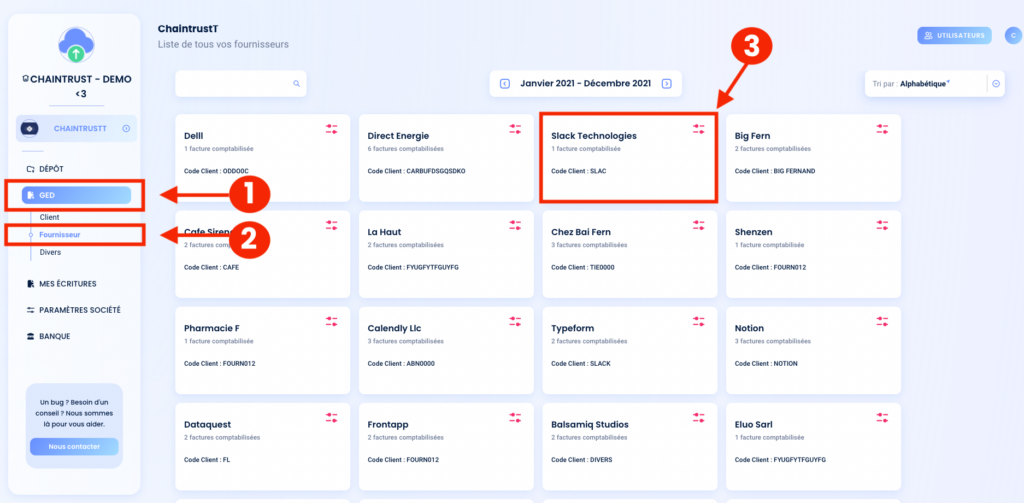The width and height of the screenshot is (1024, 503).
Task: Click the Typeform supplier name
Action: click(x=573, y=328)
